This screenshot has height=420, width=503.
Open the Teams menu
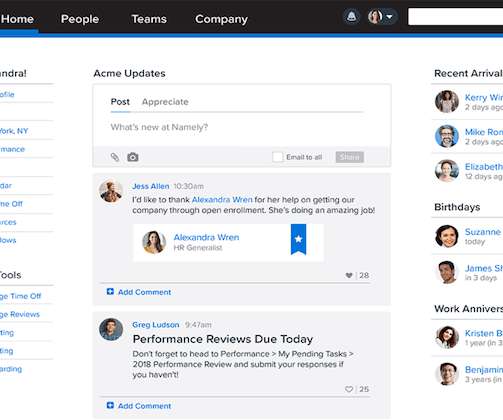click(149, 19)
